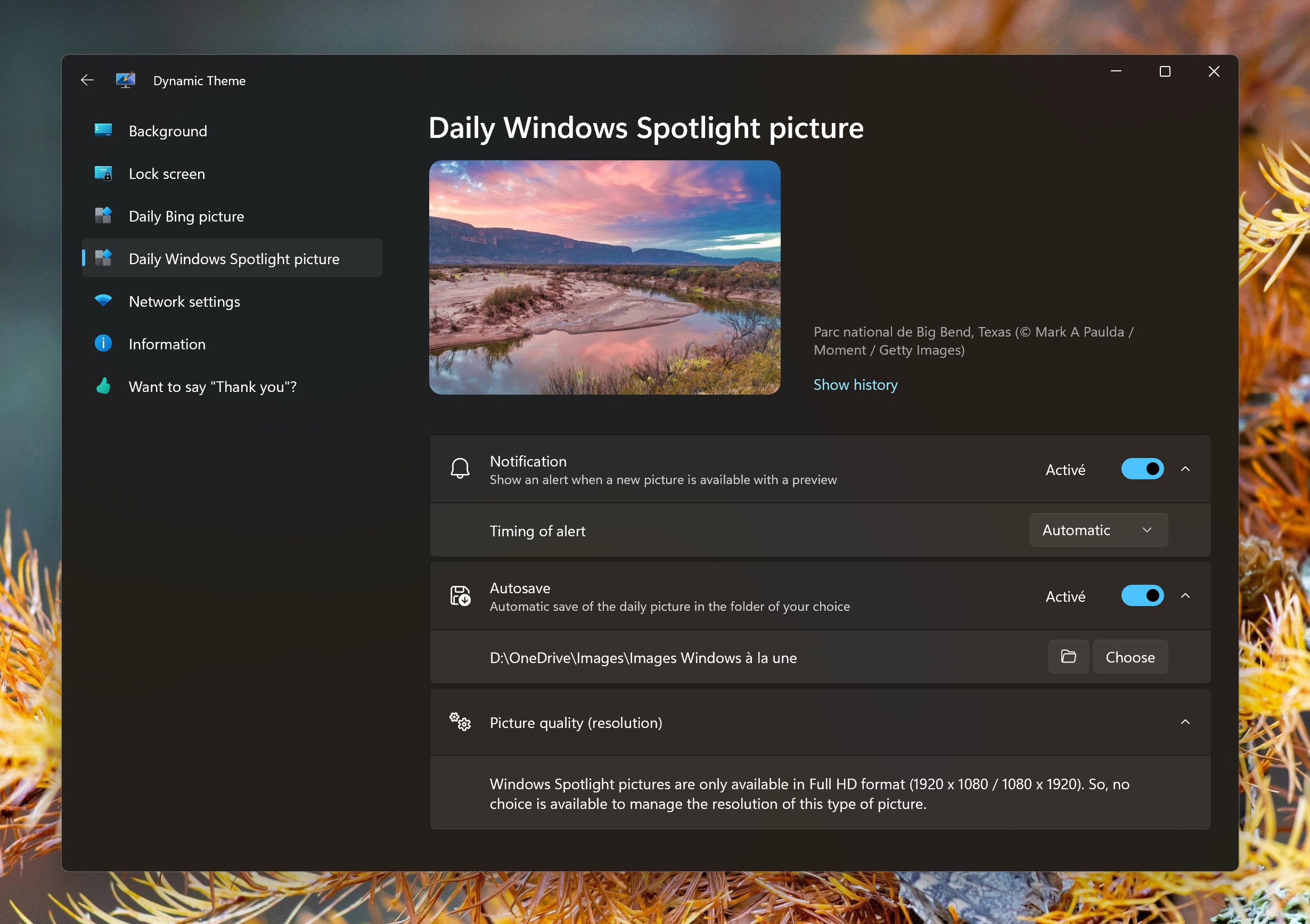Collapse the Notification section chevron
The image size is (1310, 924).
click(1185, 469)
